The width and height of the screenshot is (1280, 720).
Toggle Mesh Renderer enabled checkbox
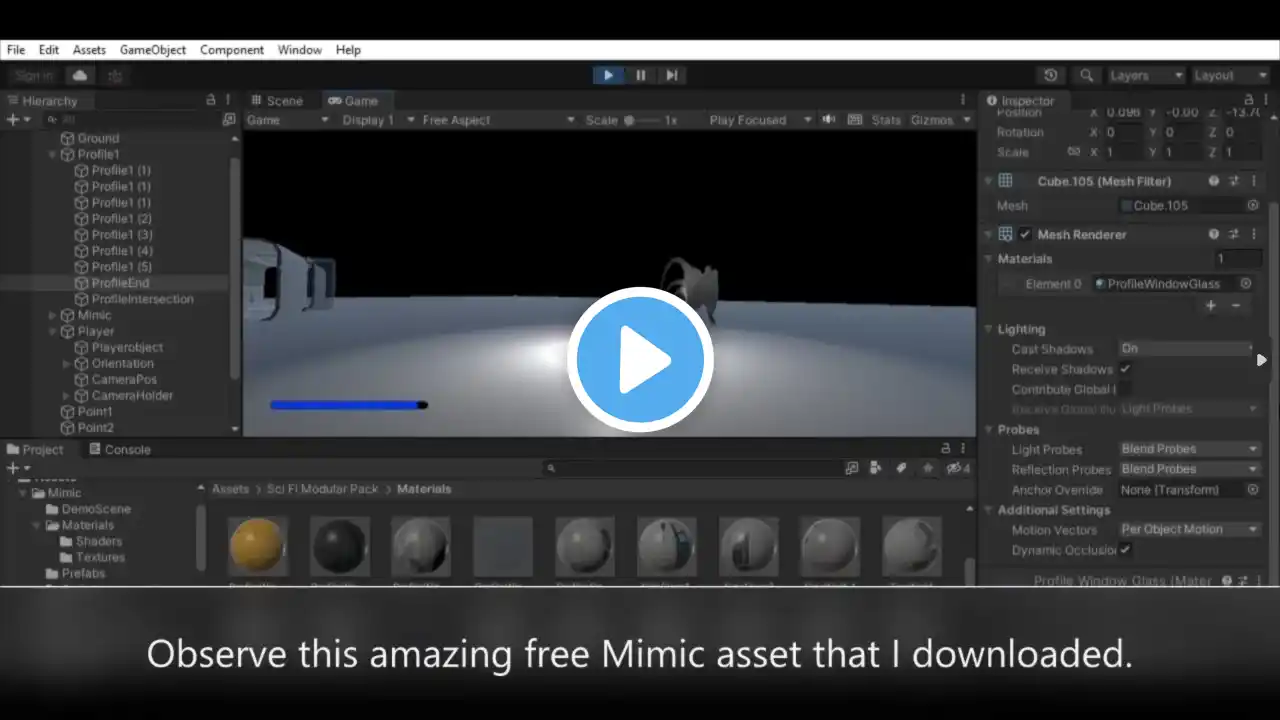(x=1025, y=234)
